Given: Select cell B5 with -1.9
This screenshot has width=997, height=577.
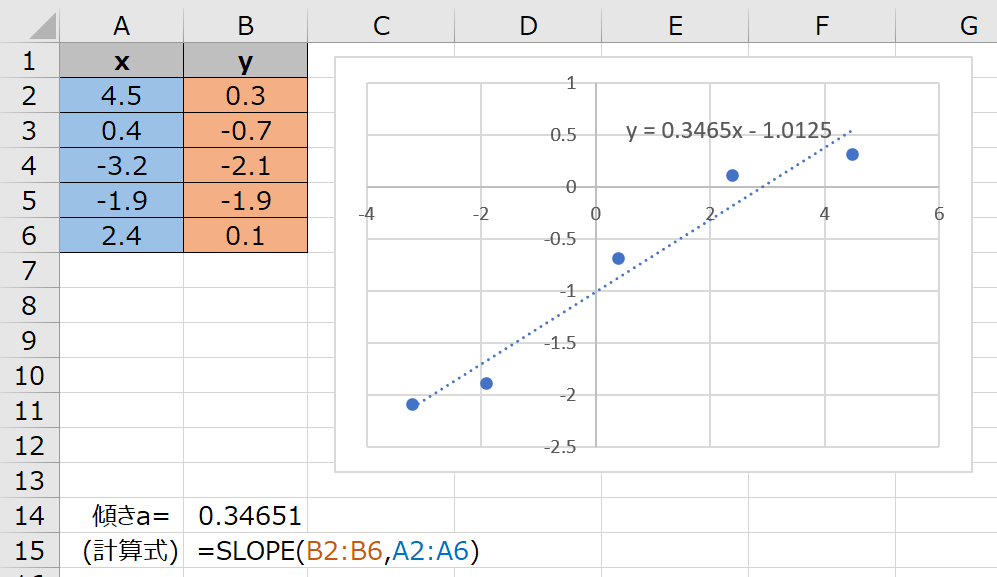Looking at the screenshot, I should click(245, 201).
